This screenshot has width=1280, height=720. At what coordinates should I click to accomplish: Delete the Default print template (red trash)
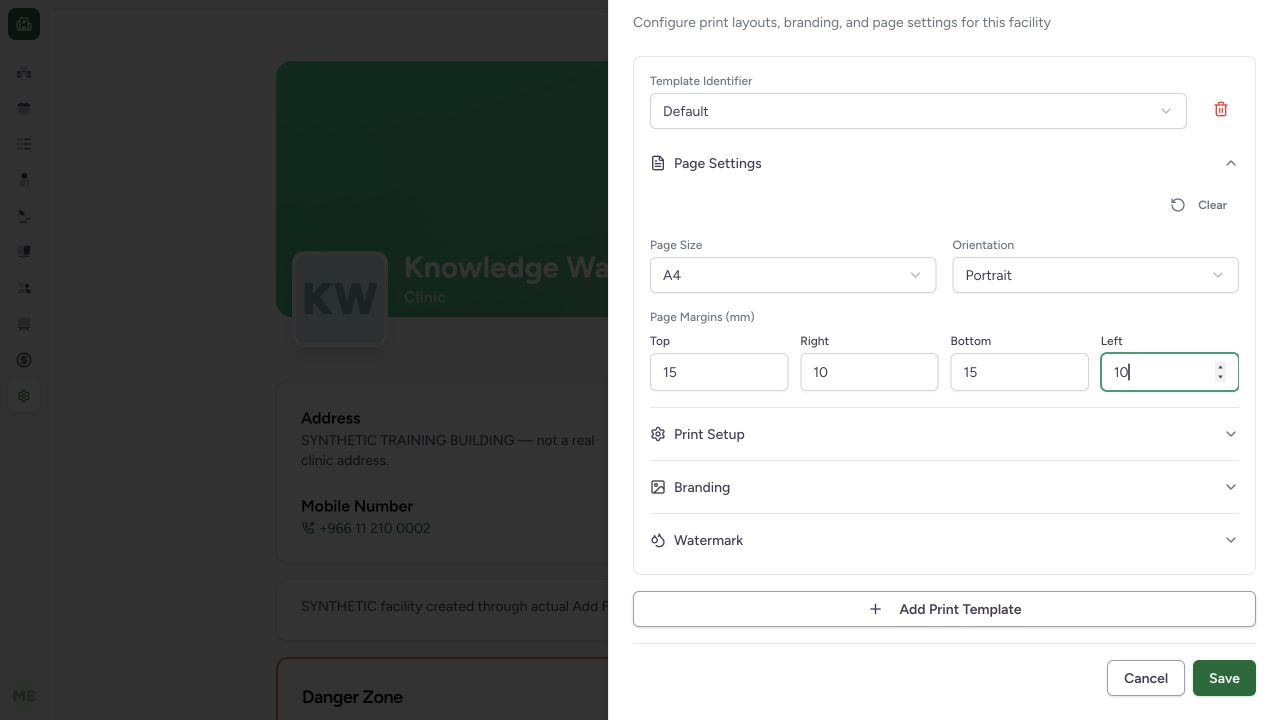[1221, 110]
